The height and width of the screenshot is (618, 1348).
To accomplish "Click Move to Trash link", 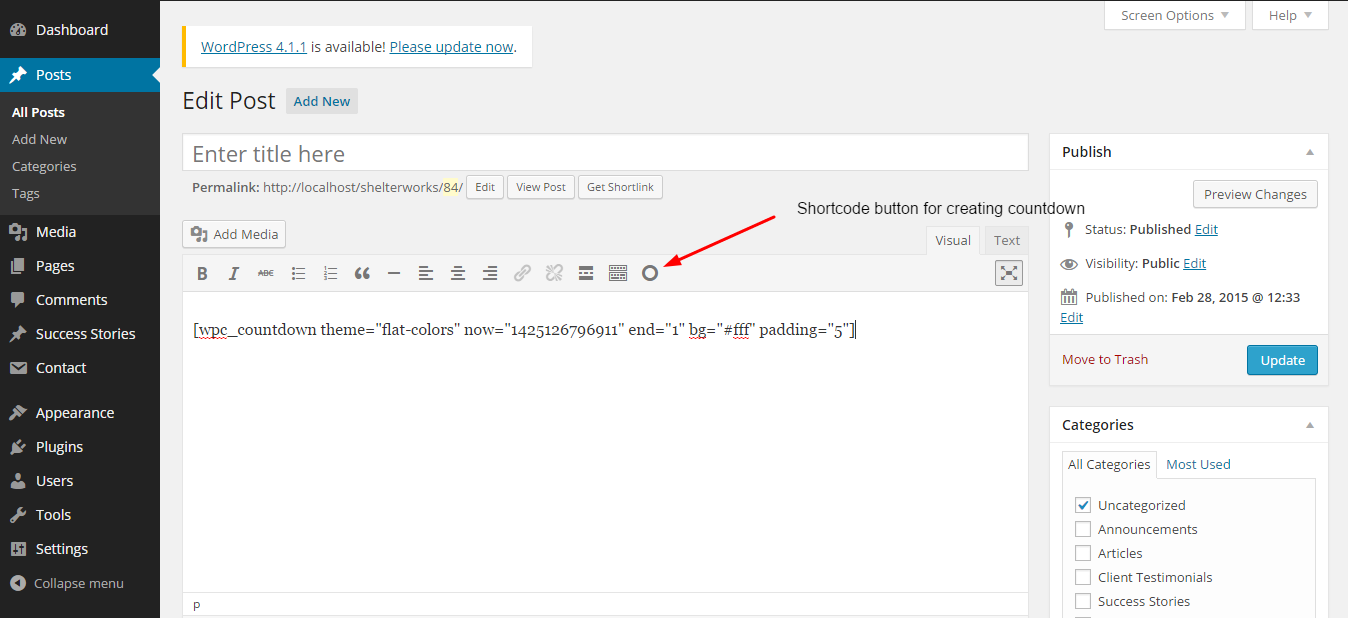I will tap(1105, 359).
